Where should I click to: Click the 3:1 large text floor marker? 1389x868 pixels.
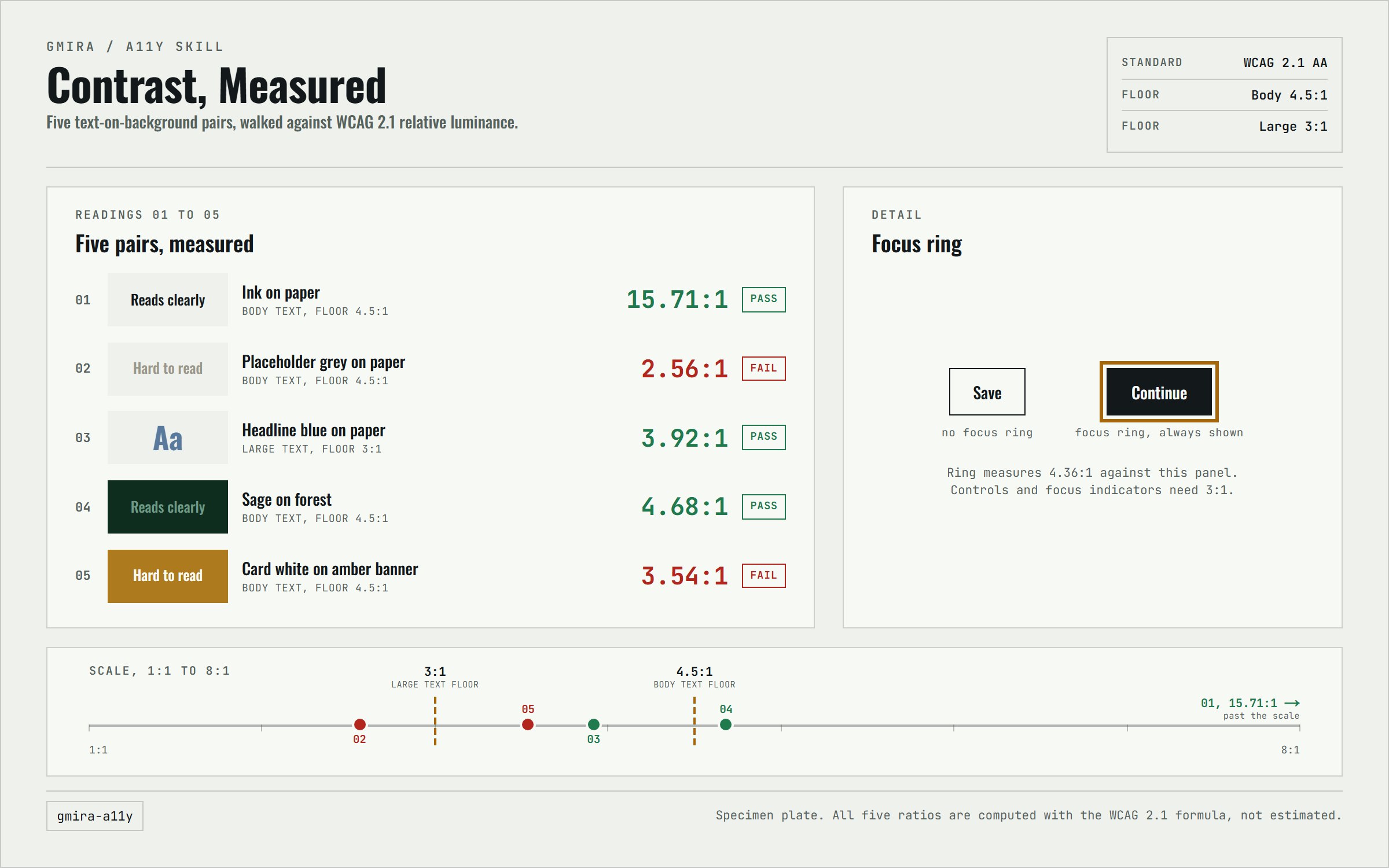tap(435, 721)
